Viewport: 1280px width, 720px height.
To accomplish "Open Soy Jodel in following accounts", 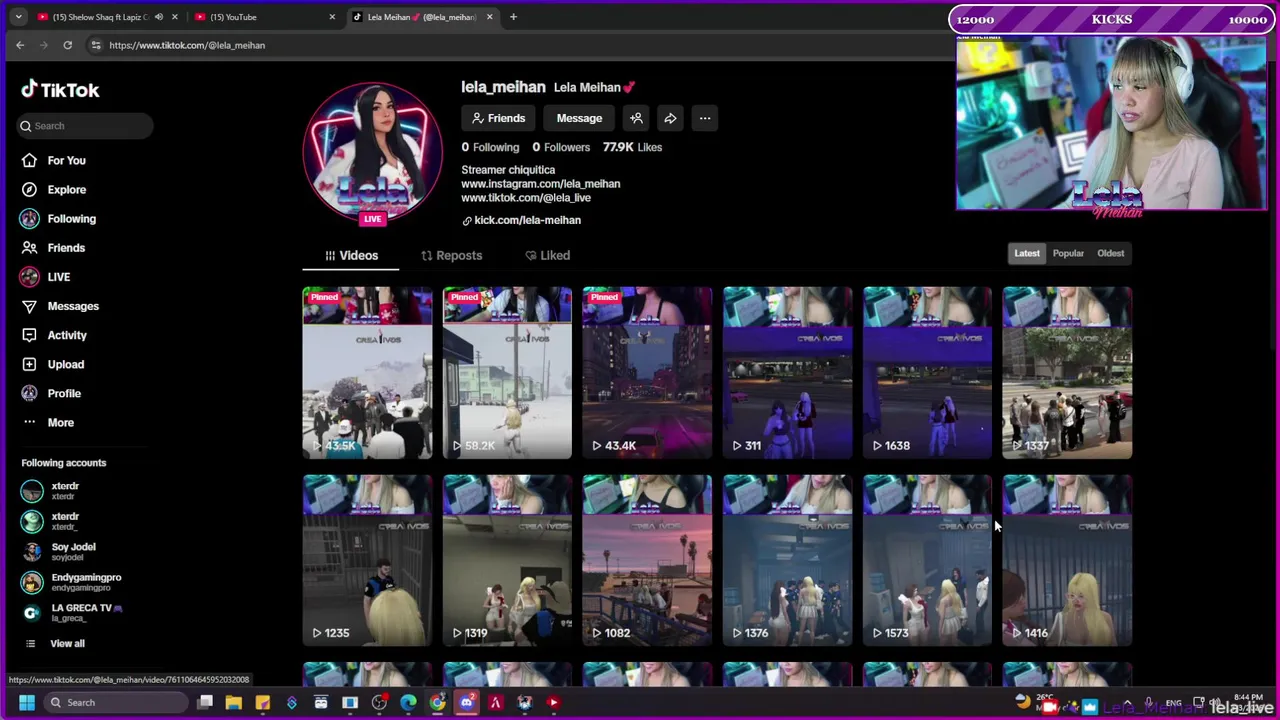I will coord(60,551).
